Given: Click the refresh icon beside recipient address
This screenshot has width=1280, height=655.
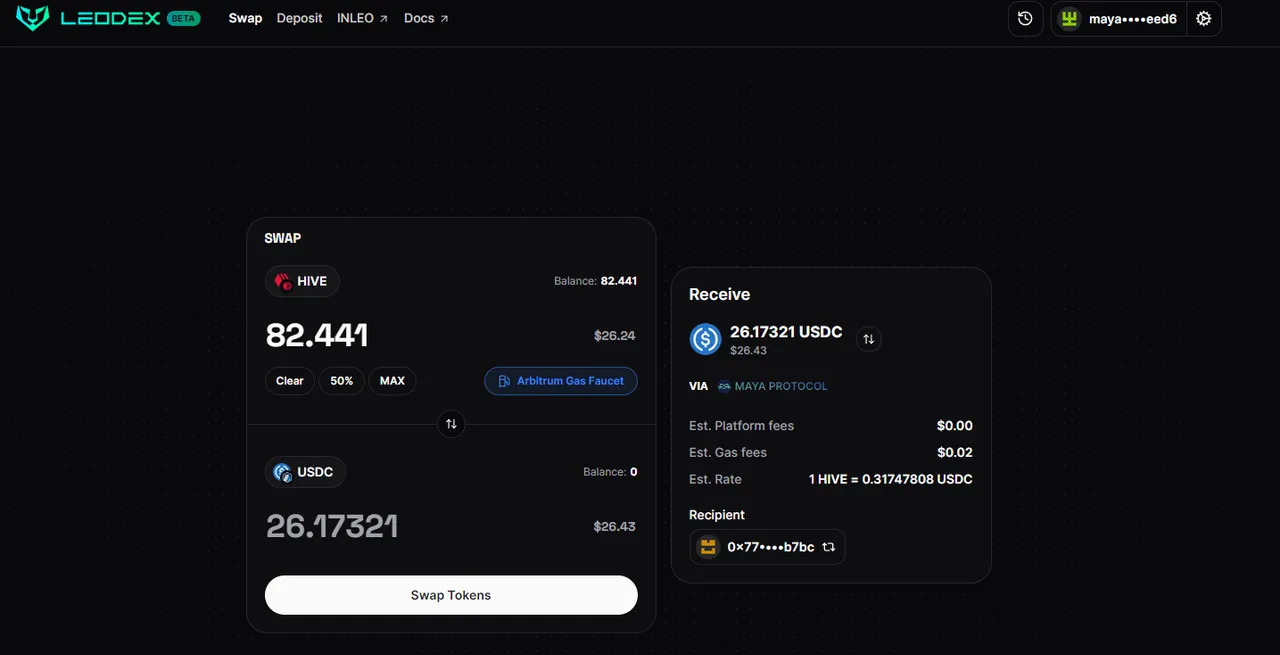Looking at the screenshot, I should click(828, 547).
